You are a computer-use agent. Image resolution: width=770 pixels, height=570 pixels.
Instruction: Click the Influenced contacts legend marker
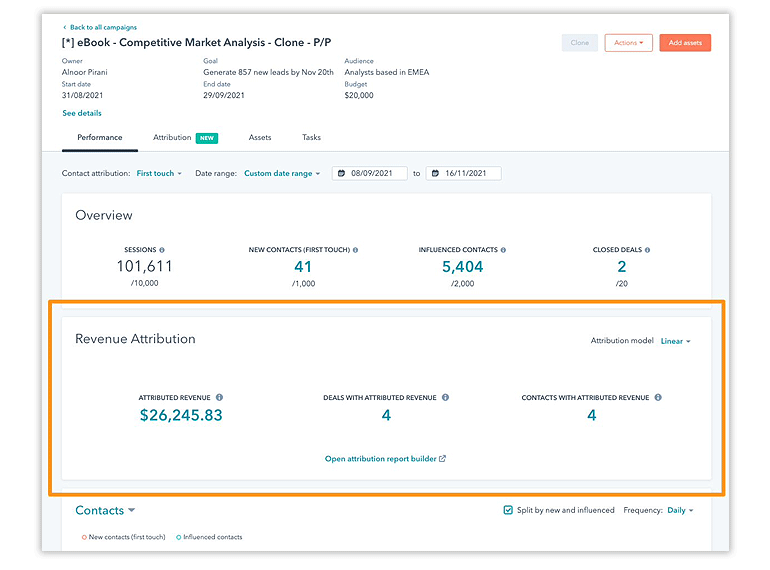coord(179,537)
